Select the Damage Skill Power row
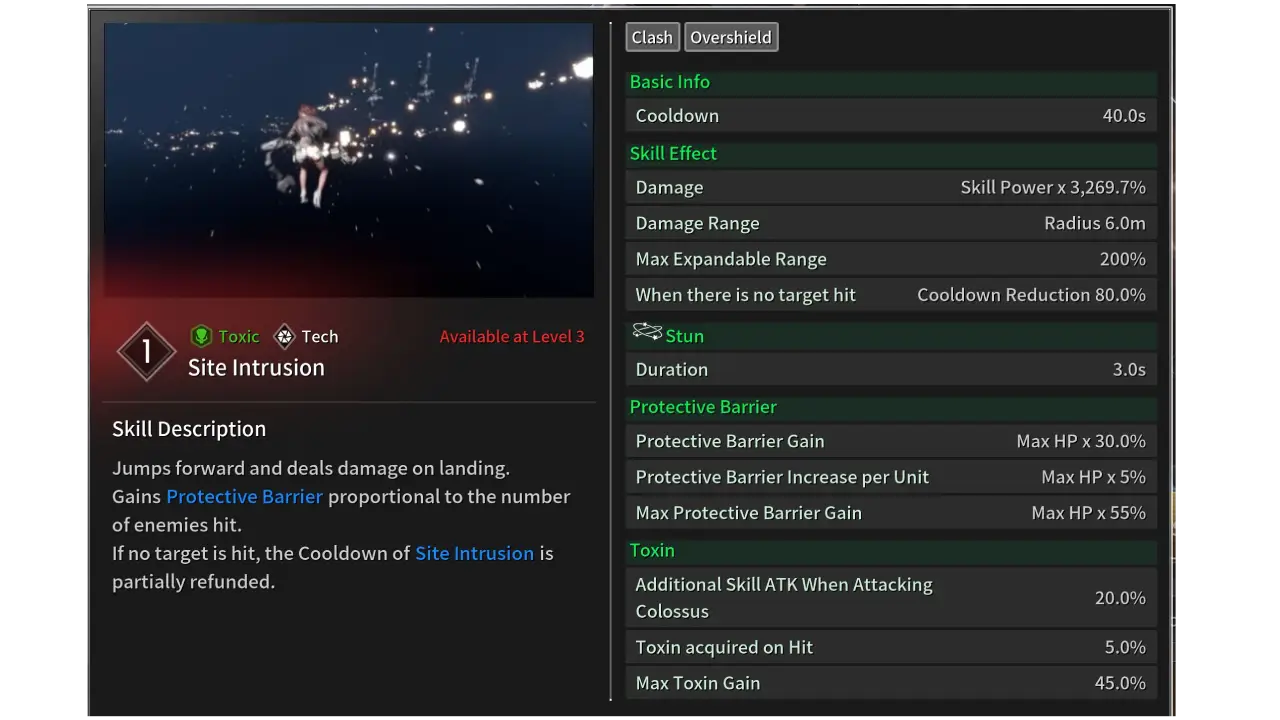 point(890,188)
